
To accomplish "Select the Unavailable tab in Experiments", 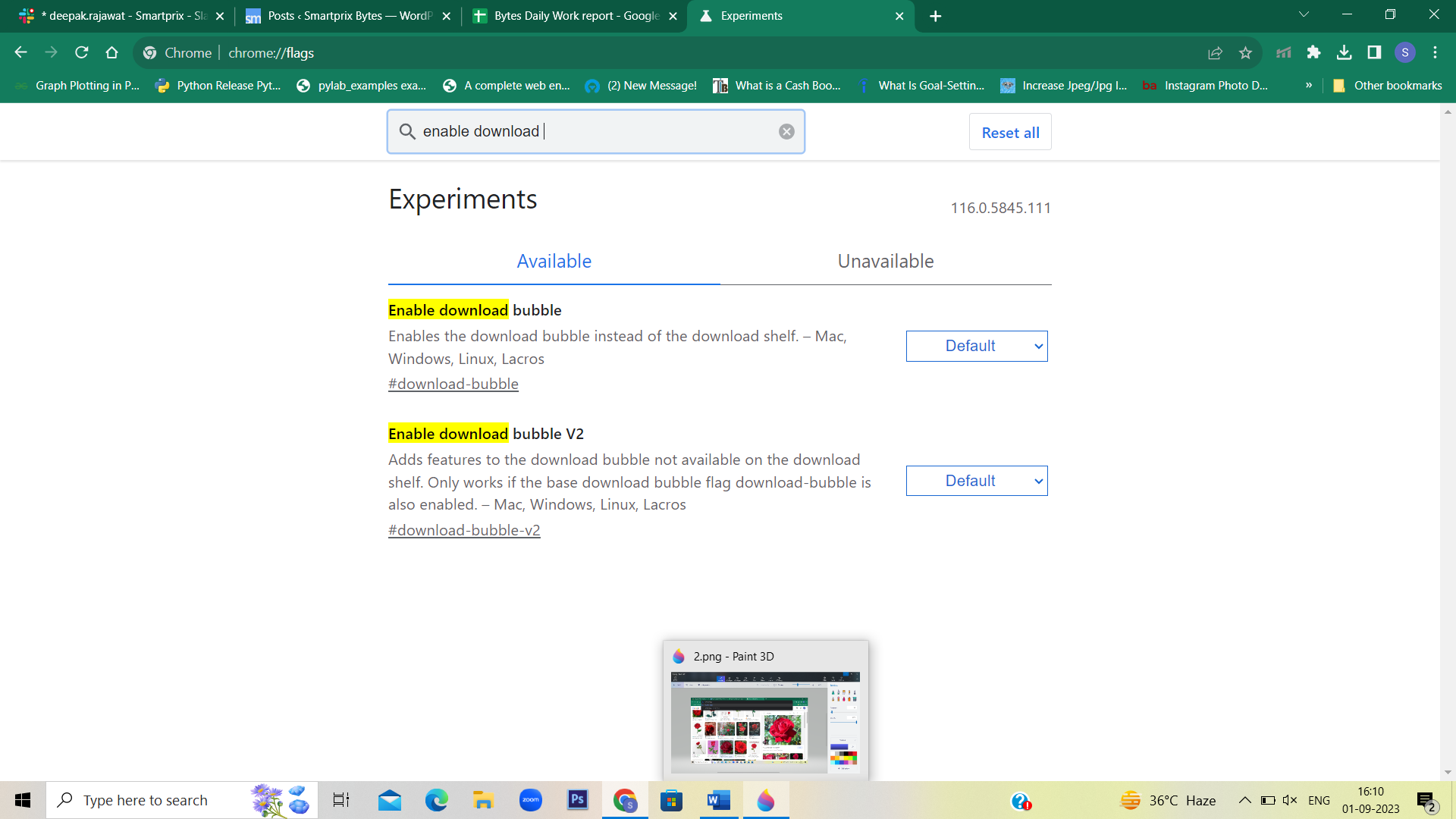I will point(886,262).
